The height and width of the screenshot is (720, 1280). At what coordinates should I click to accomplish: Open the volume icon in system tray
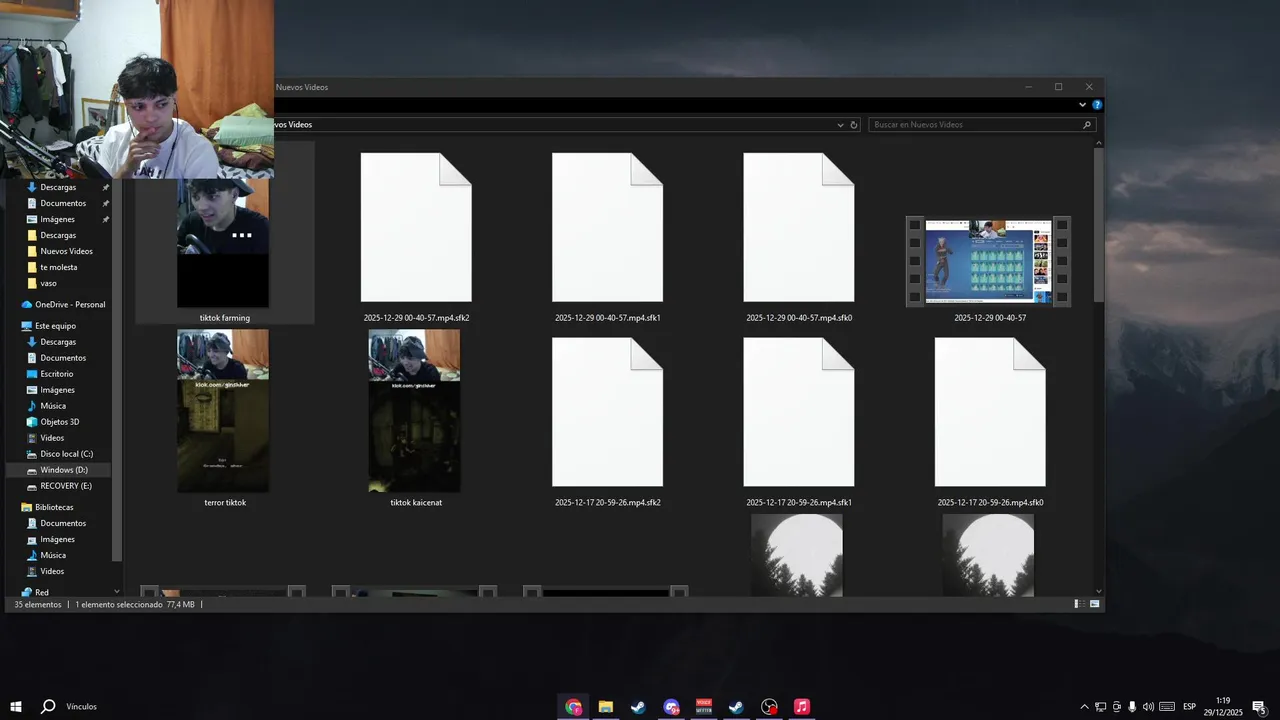click(x=1148, y=707)
